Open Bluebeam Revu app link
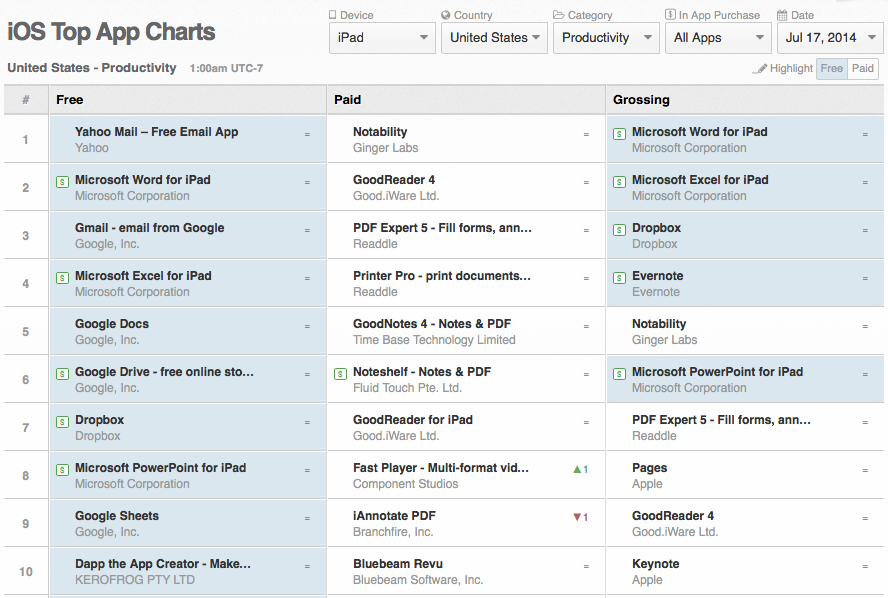Screen dimensions: 888x598 [x=398, y=564]
